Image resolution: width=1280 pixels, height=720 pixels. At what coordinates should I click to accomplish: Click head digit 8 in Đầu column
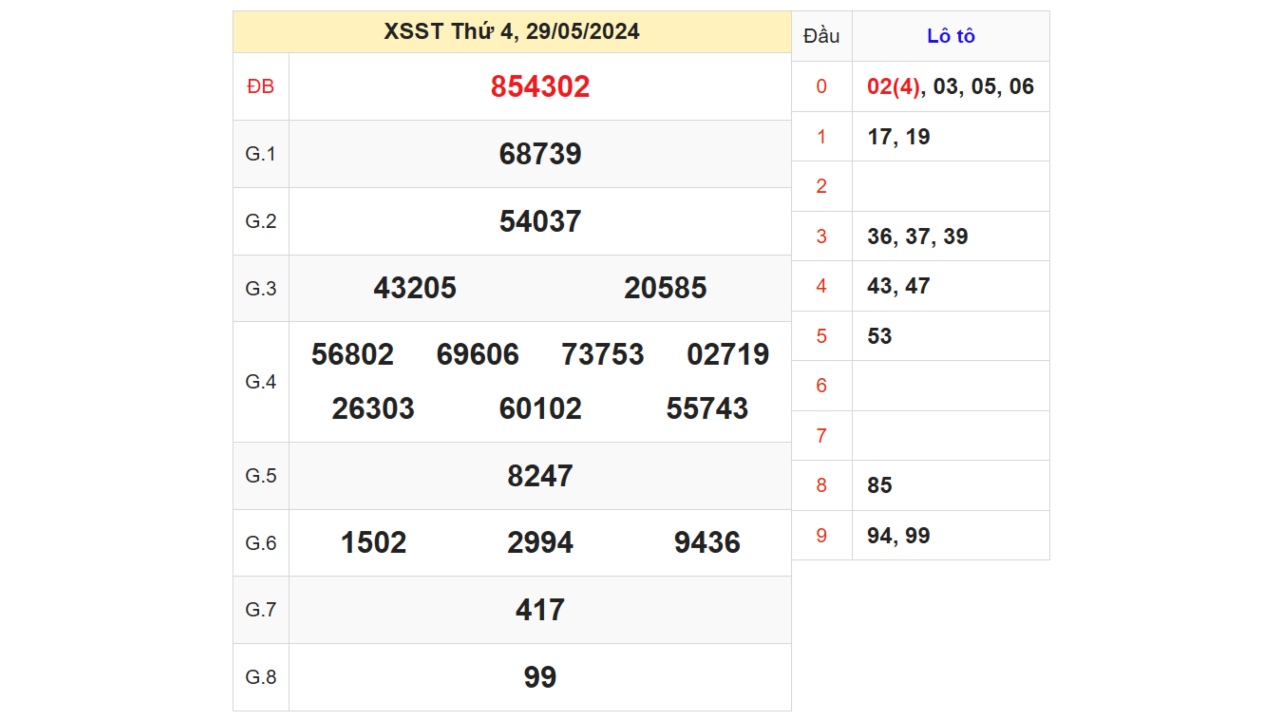[x=822, y=486]
